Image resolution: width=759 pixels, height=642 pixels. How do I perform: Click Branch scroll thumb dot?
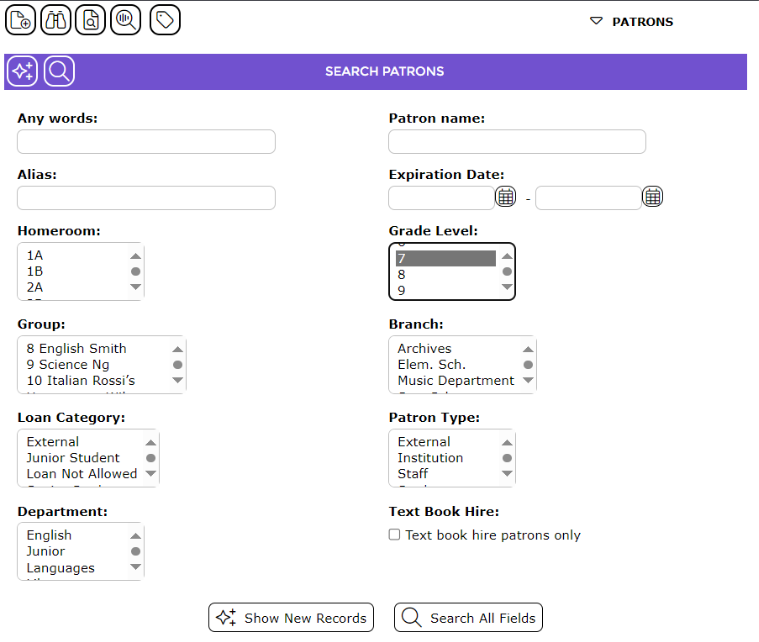[528, 365]
